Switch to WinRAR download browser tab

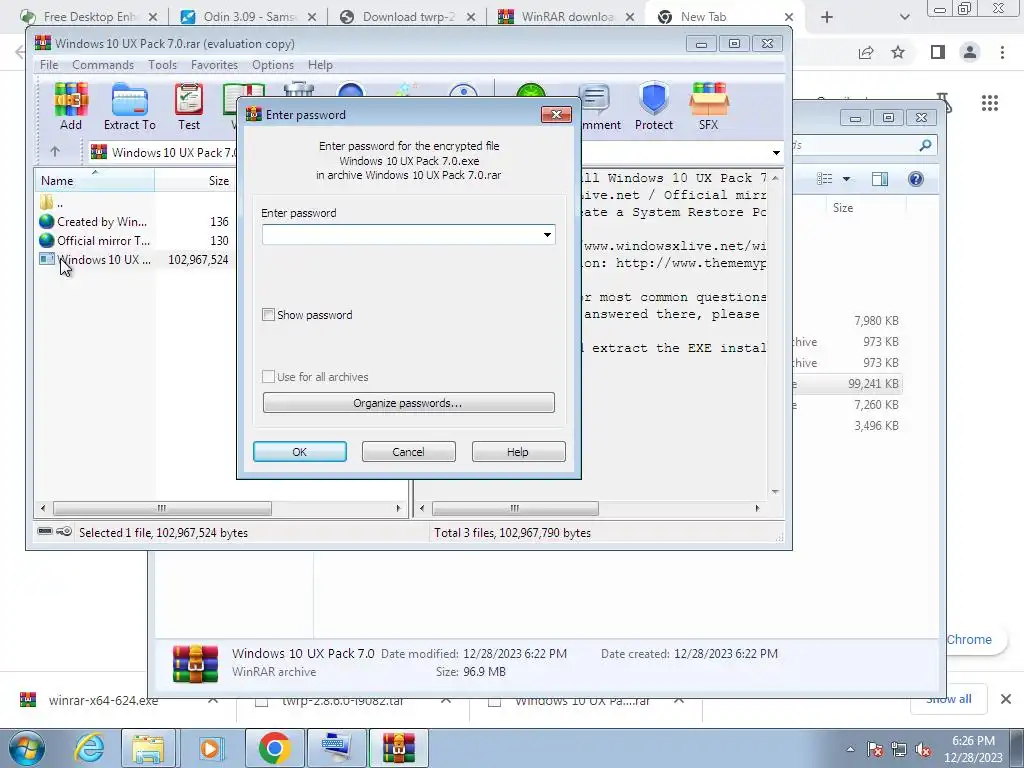pos(566,17)
